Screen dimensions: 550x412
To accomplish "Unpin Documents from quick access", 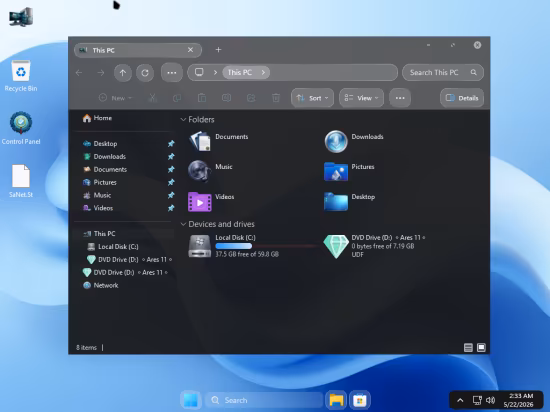I will click(x=171, y=169).
